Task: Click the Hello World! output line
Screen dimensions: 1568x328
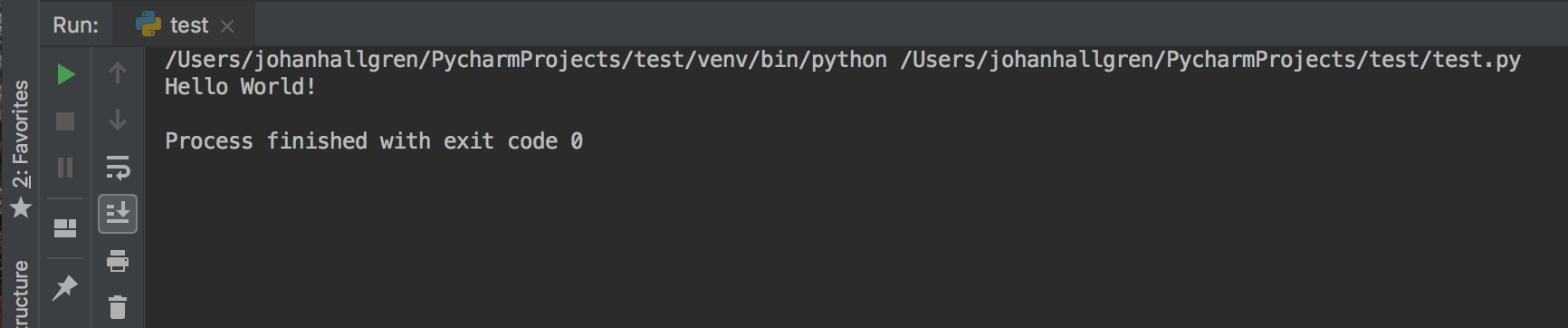Action: 241,87
